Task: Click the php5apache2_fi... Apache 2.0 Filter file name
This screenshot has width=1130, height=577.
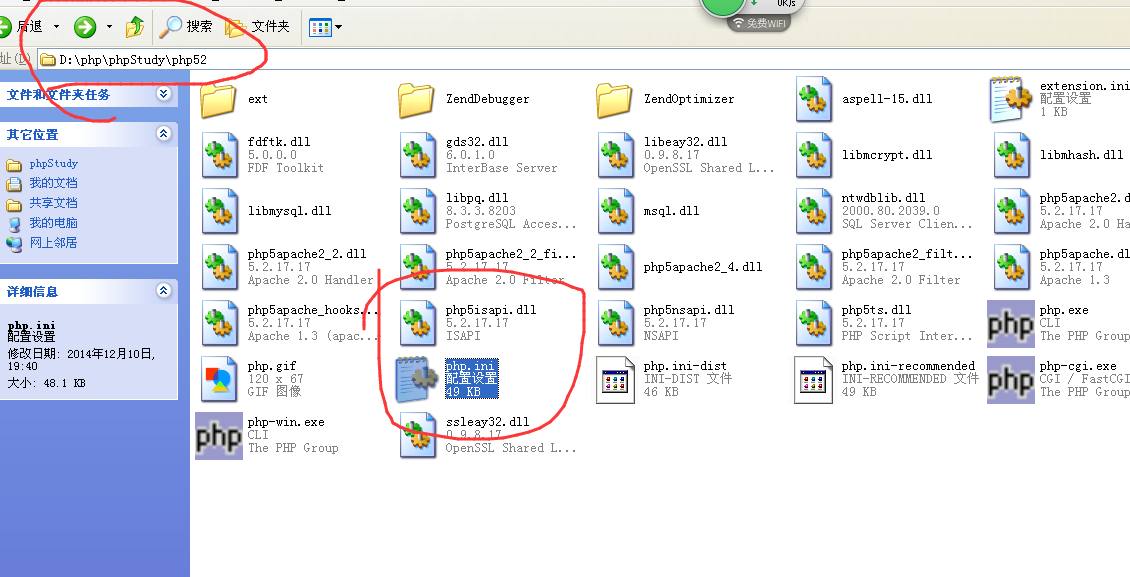Action: (x=511, y=254)
